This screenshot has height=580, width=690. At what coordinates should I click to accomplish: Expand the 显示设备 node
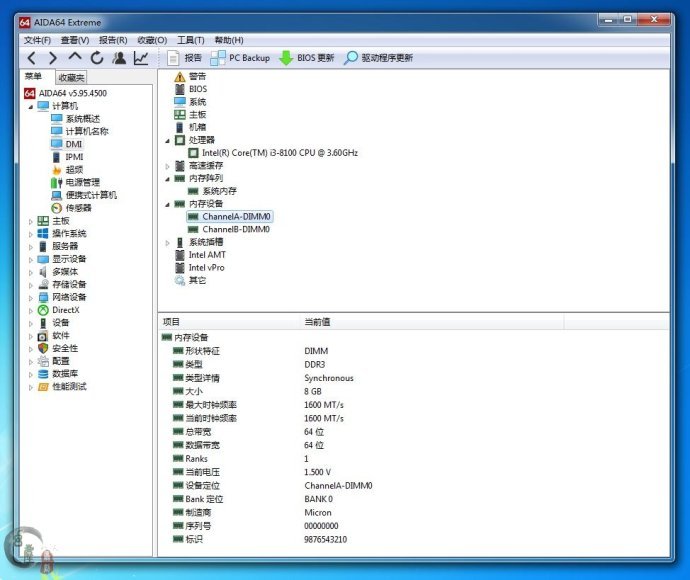[x=31, y=260]
